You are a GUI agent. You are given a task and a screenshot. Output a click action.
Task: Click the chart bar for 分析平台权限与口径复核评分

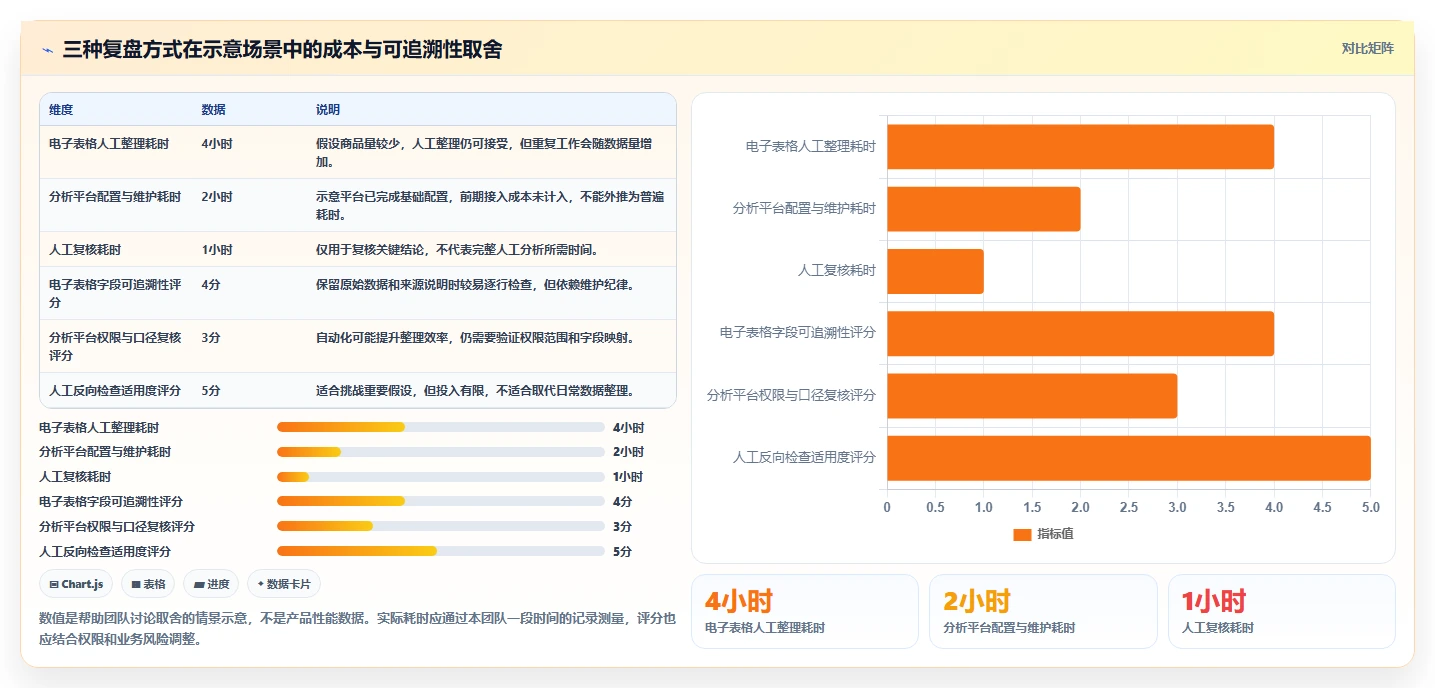1032,396
